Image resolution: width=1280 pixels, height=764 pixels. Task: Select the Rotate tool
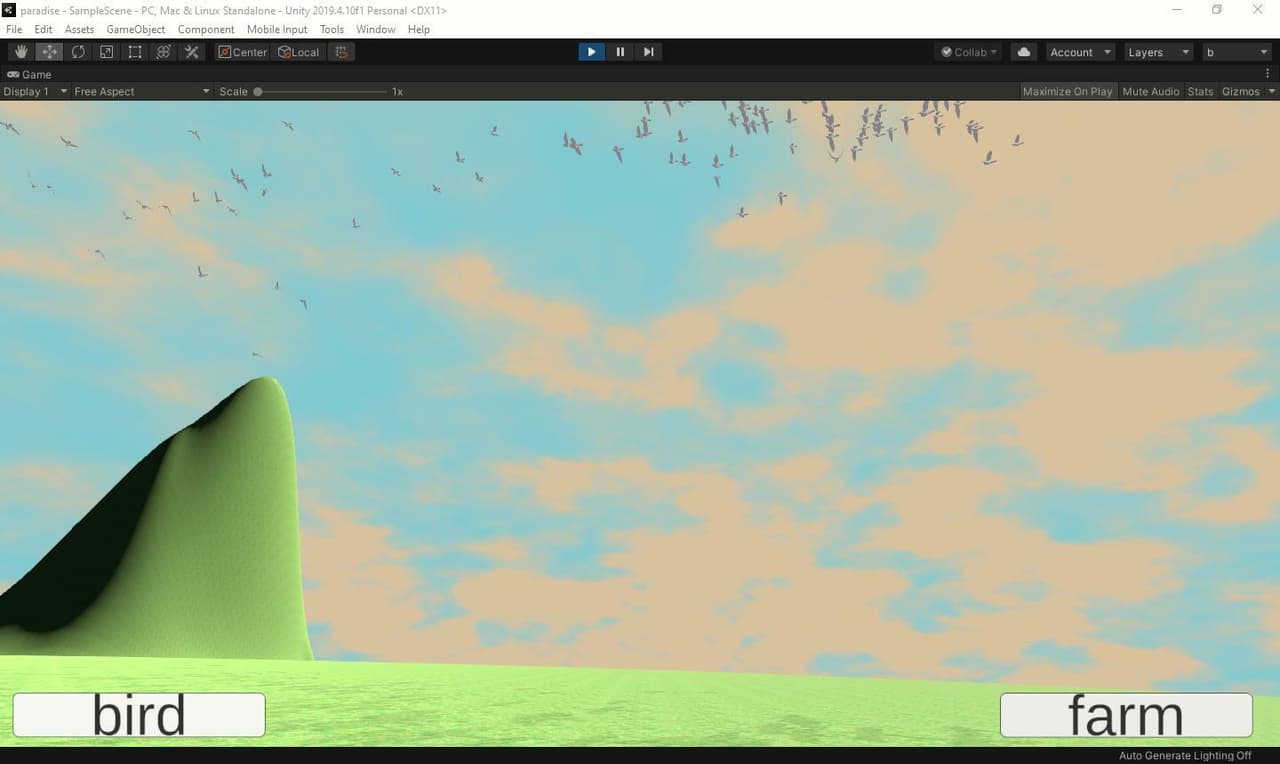pyautogui.click(x=78, y=52)
